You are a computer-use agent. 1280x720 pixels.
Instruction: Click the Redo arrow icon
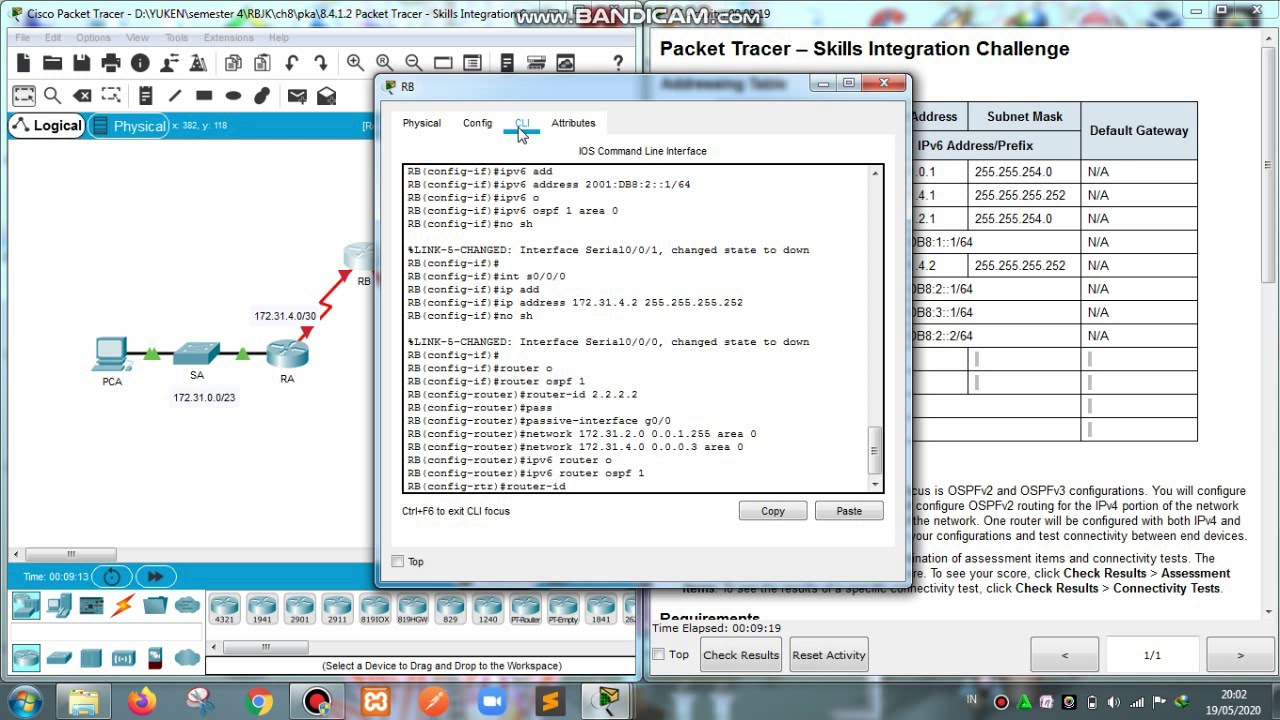coord(320,63)
